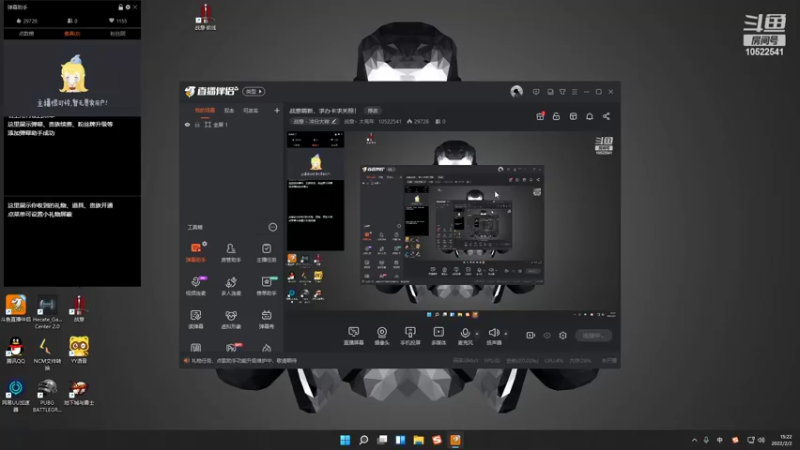Click the 修改 button beside stream title
This screenshot has width=800, height=450.
click(373, 110)
